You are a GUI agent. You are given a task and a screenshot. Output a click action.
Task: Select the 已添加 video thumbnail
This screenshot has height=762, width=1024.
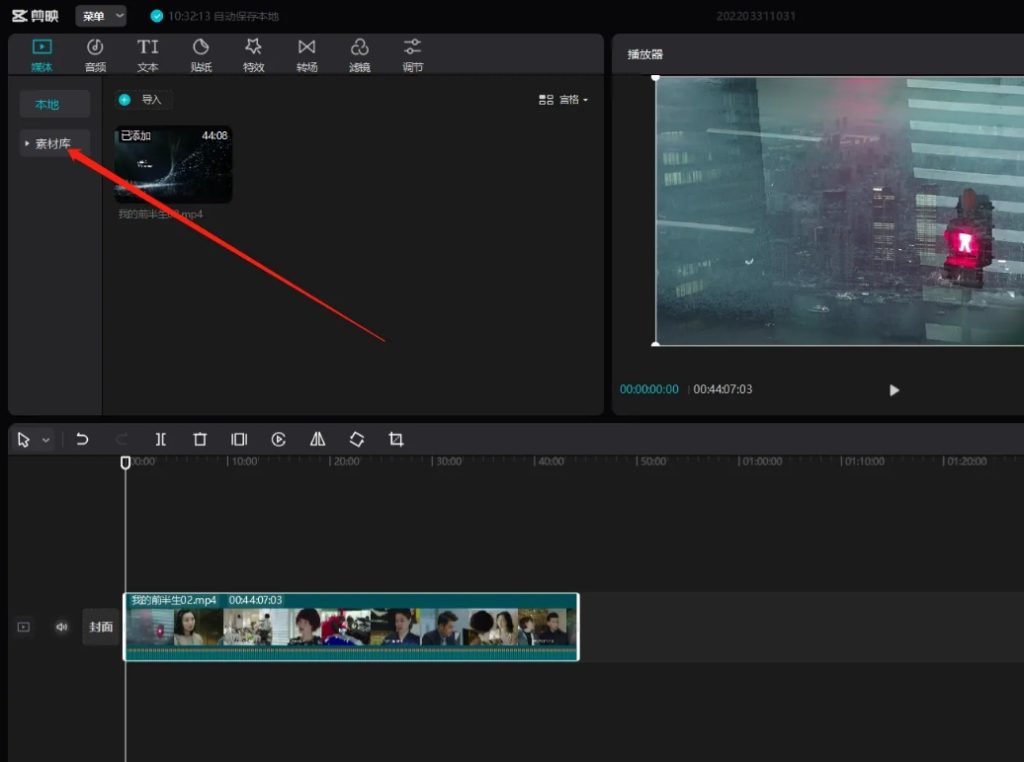173,164
